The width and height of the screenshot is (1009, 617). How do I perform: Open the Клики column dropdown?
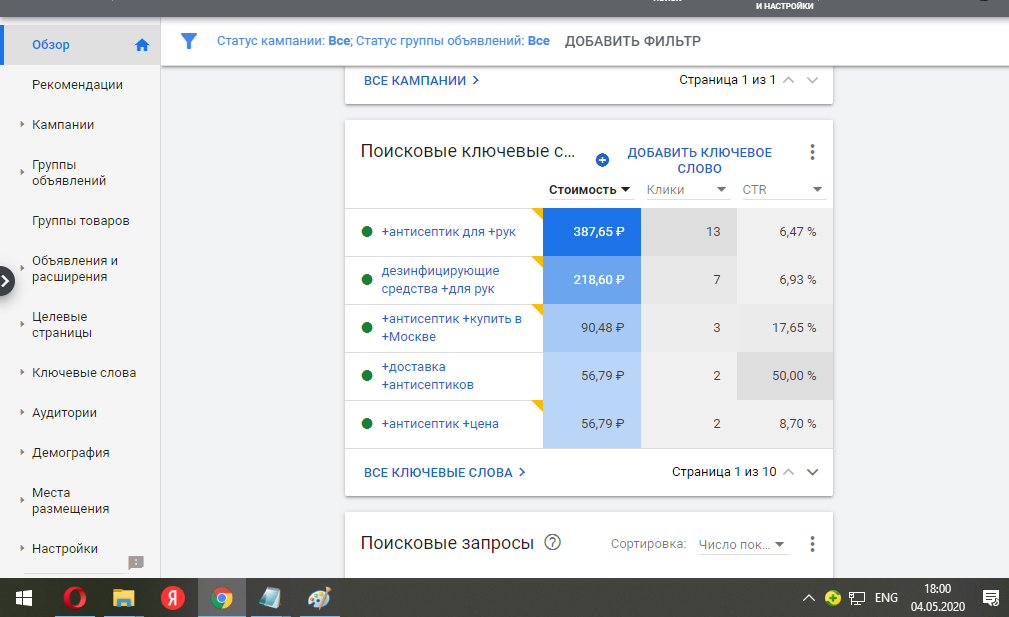pos(721,190)
